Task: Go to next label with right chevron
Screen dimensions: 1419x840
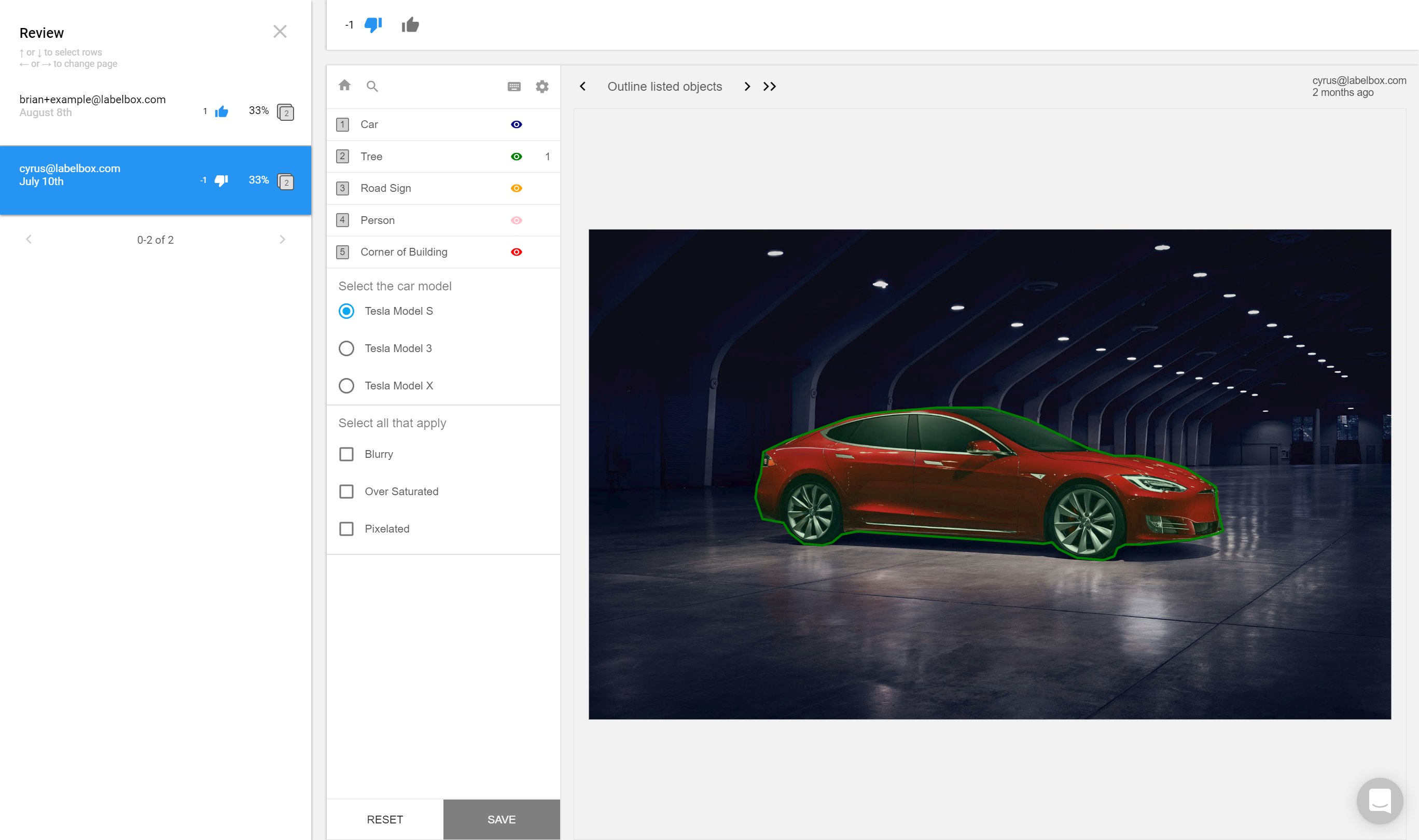Action: tap(747, 87)
